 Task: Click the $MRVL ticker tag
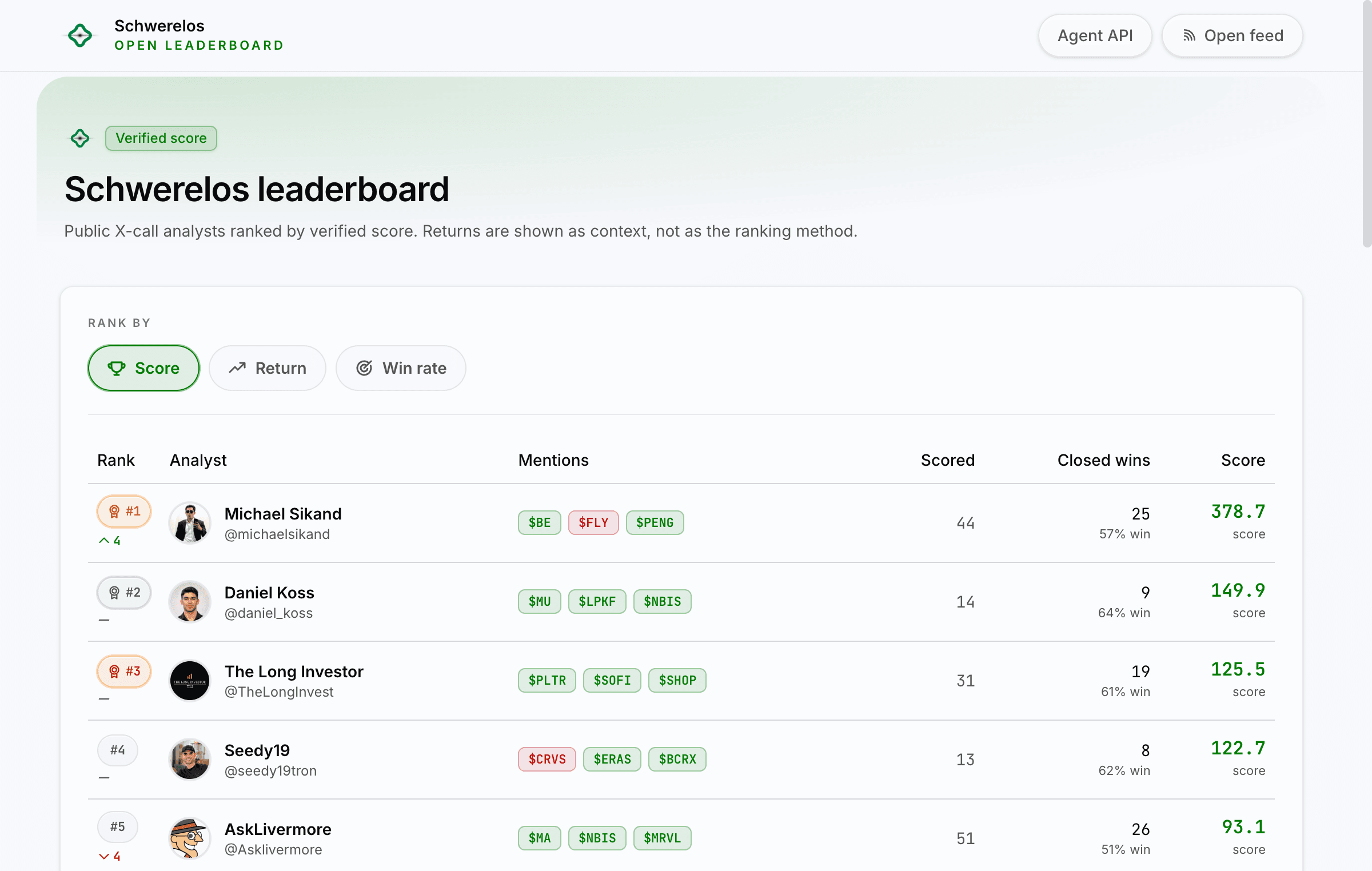coord(663,838)
